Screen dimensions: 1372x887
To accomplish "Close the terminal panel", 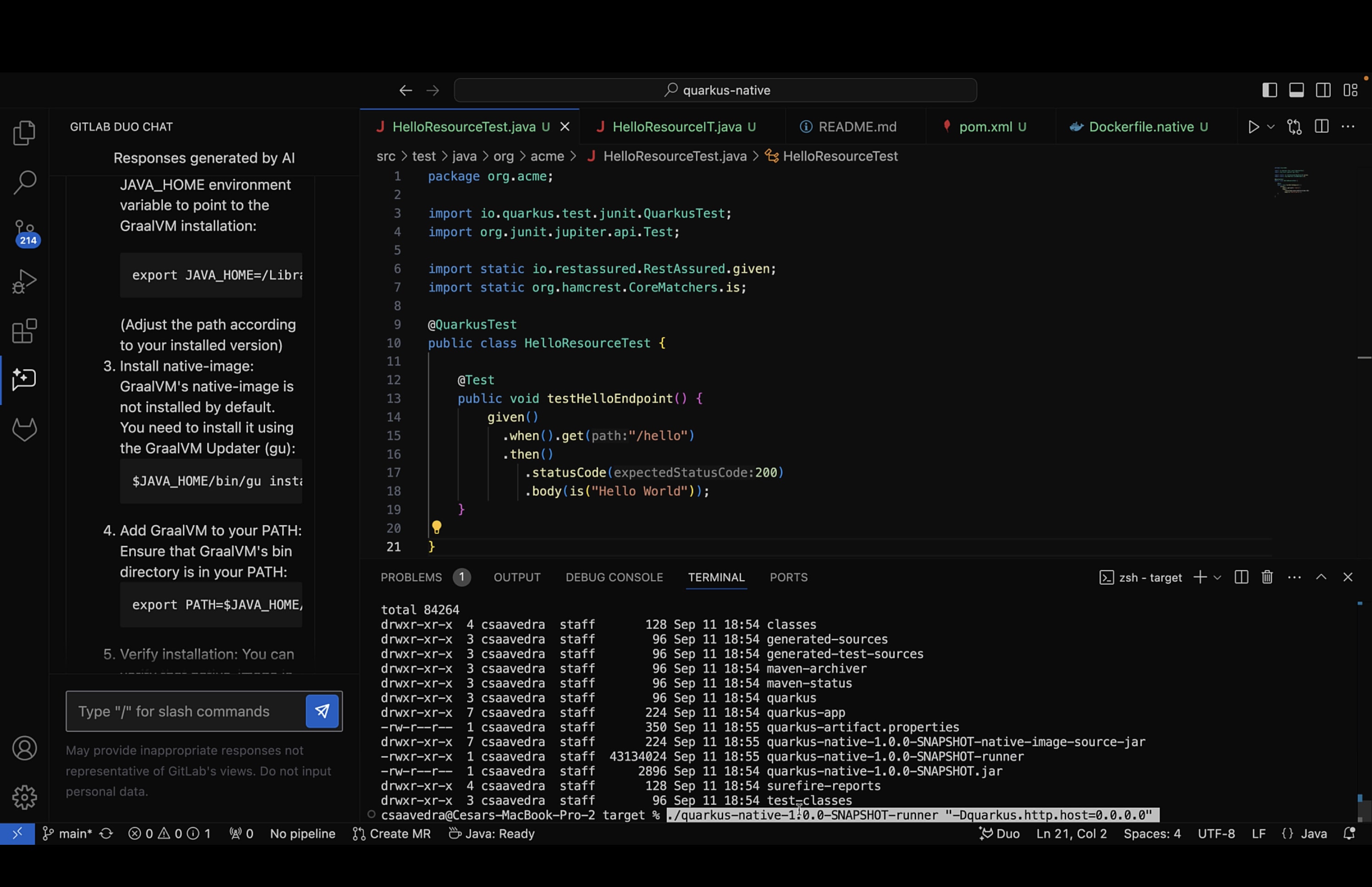I will tap(1347, 577).
